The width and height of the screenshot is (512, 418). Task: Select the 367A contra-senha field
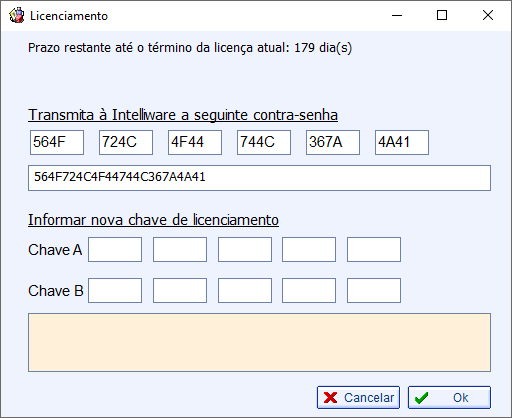point(333,142)
